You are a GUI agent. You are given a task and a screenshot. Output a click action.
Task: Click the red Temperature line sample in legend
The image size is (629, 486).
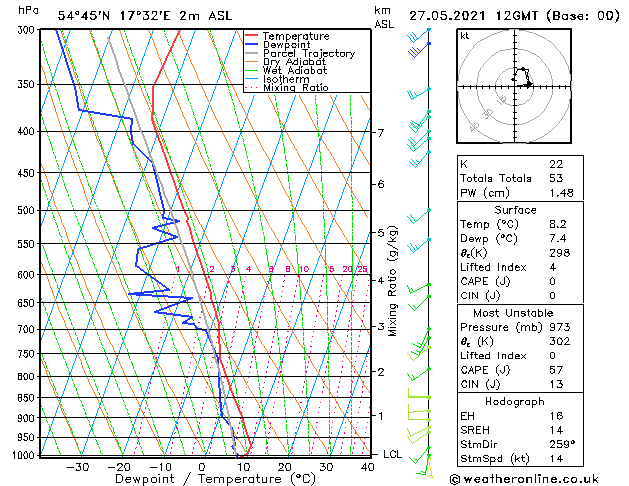[x=252, y=36]
